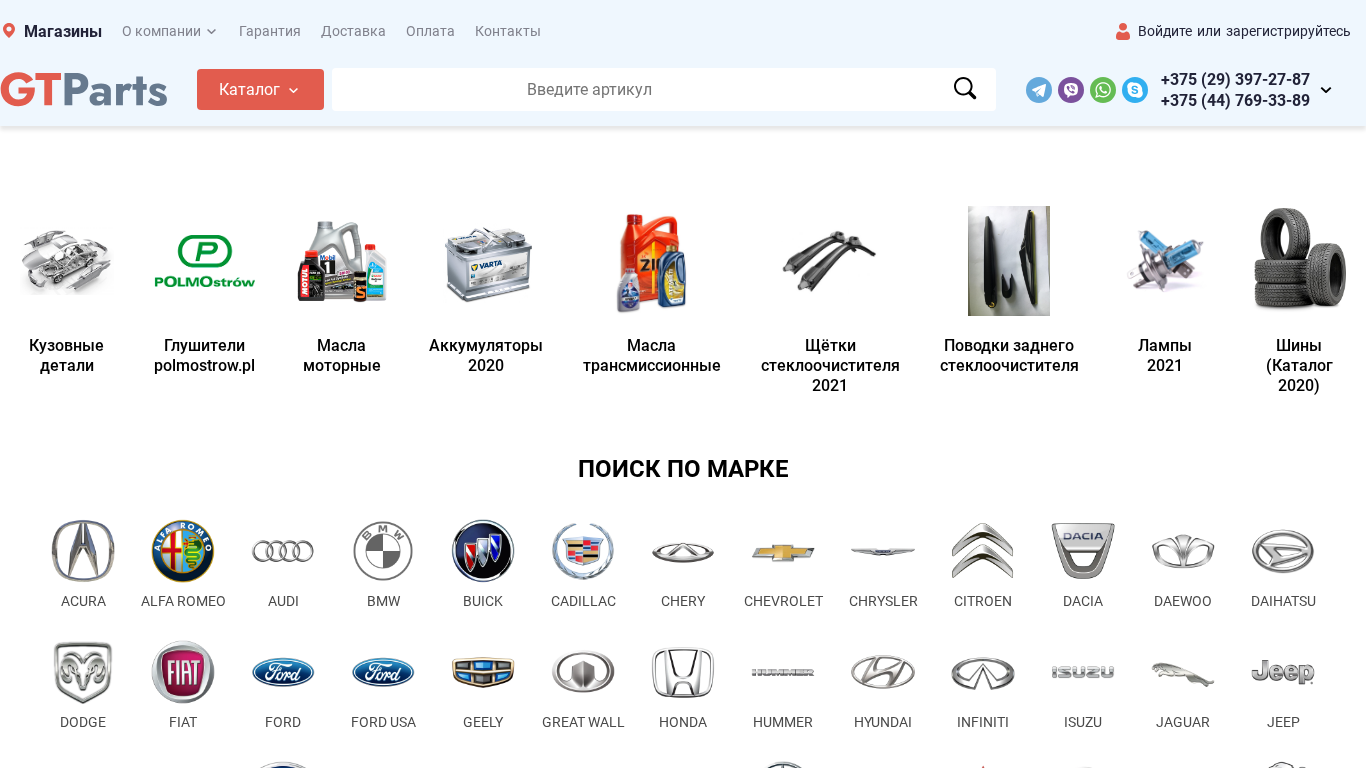Select the Daihatsu brand logo
1366x768 pixels.
click(1283, 551)
